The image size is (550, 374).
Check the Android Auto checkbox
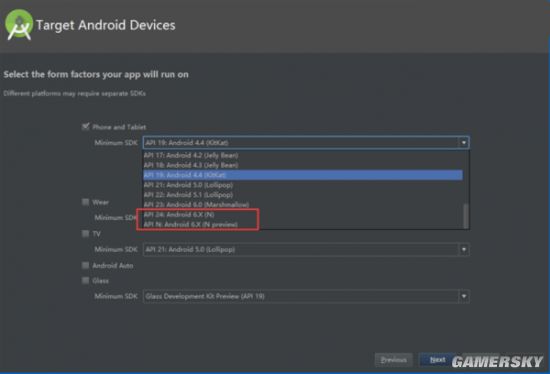tap(85, 265)
